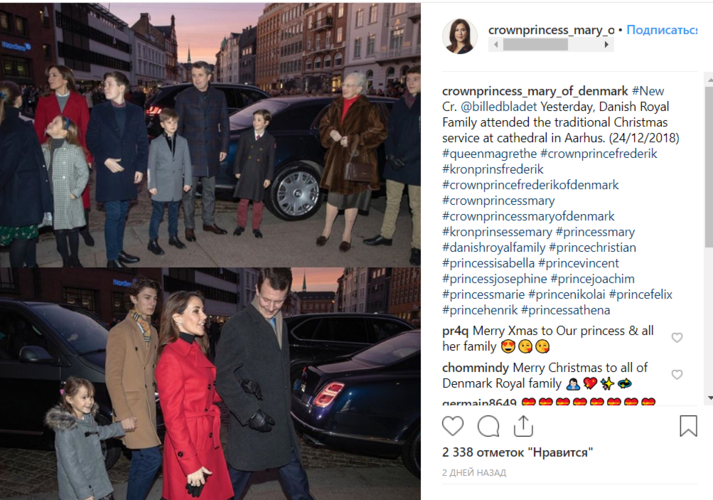
Task: Save the post with the bookmark icon
Action: click(688, 426)
